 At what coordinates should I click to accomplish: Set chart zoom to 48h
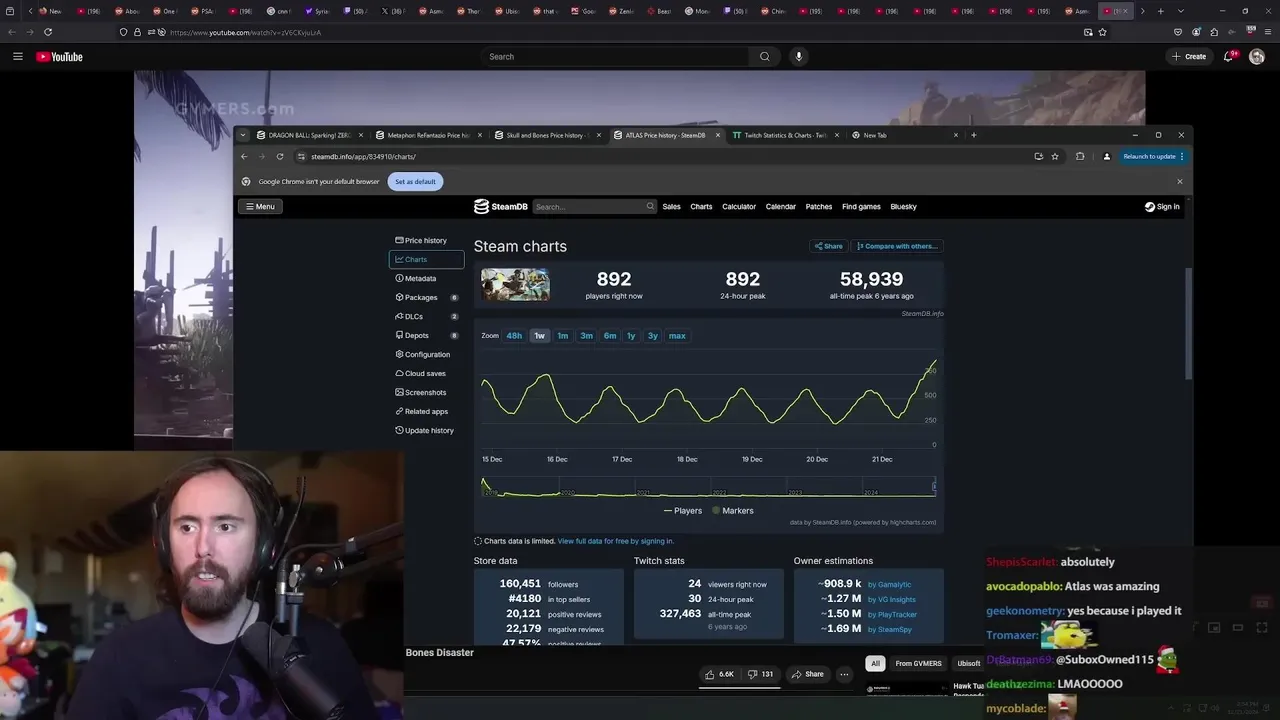[514, 336]
